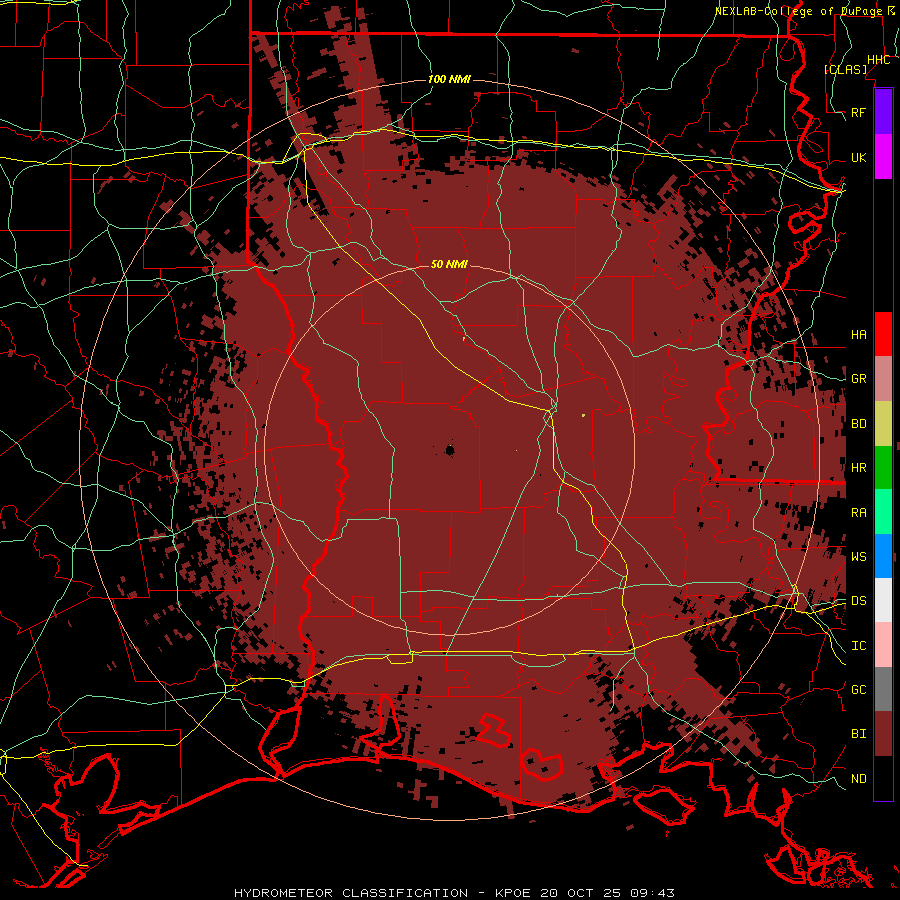Click the UK legend label
This screenshot has width=900, height=900.
(x=859, y=157)
